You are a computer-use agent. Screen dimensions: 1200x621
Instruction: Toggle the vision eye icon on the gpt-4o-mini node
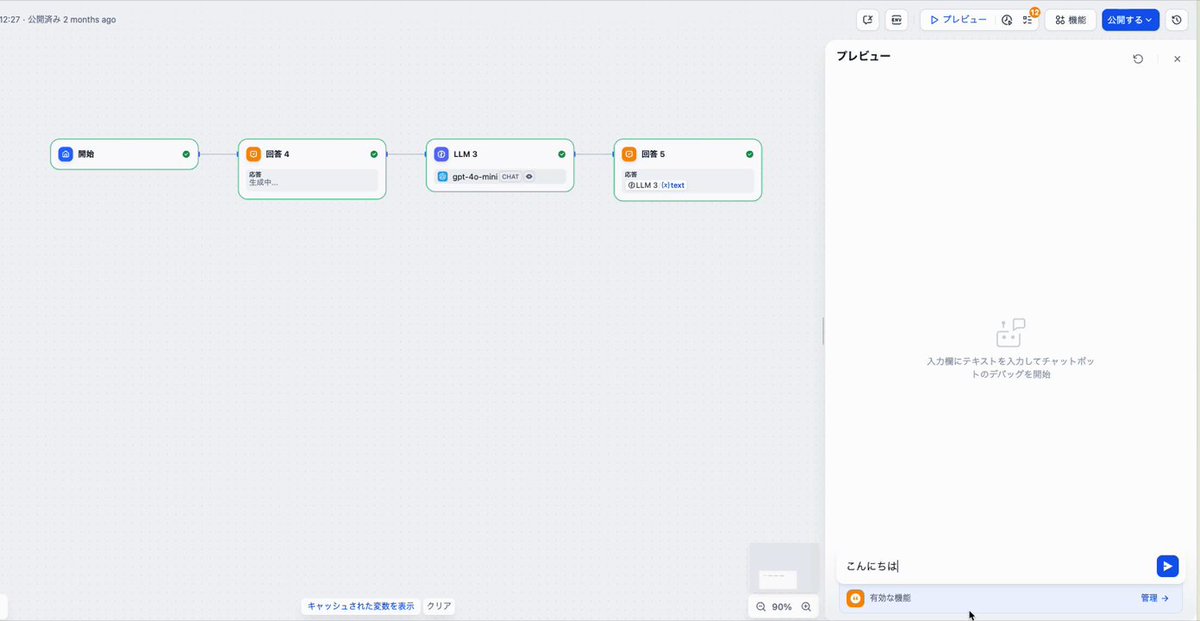[x=529, y=176]
